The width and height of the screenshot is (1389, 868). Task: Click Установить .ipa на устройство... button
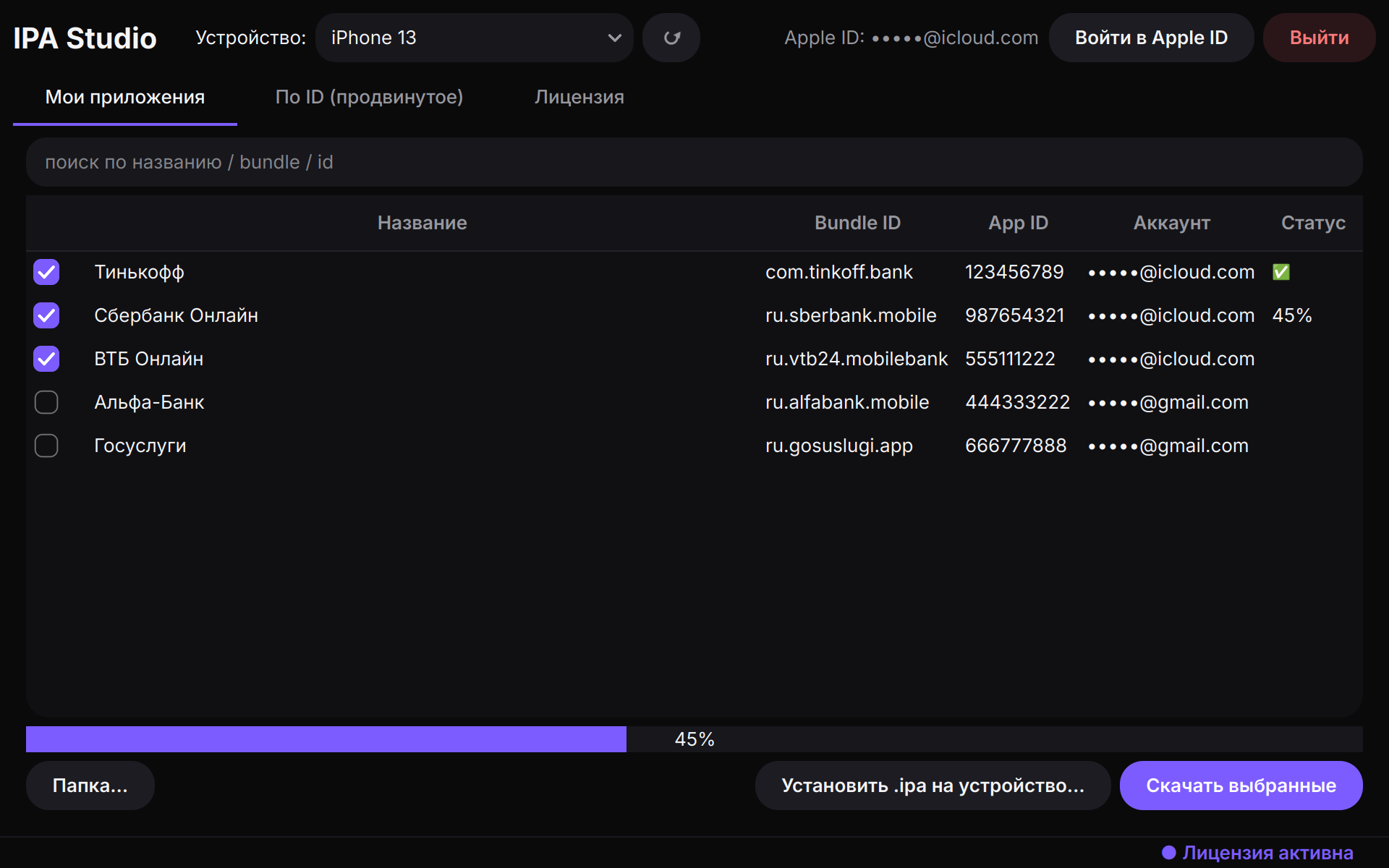pyautogui.click(x=933, y=786)
